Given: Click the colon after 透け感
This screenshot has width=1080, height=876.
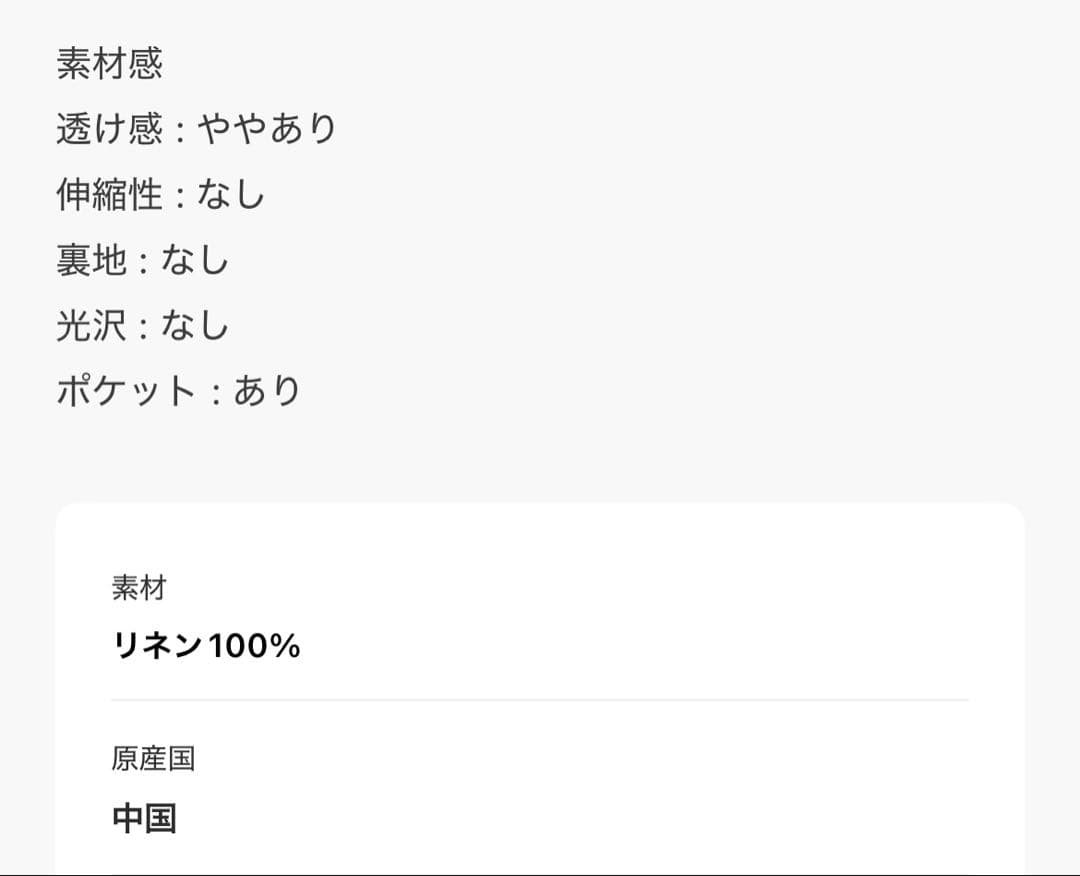Looking at the screenshot, I should pyautogui.click(x=180, y=131).
